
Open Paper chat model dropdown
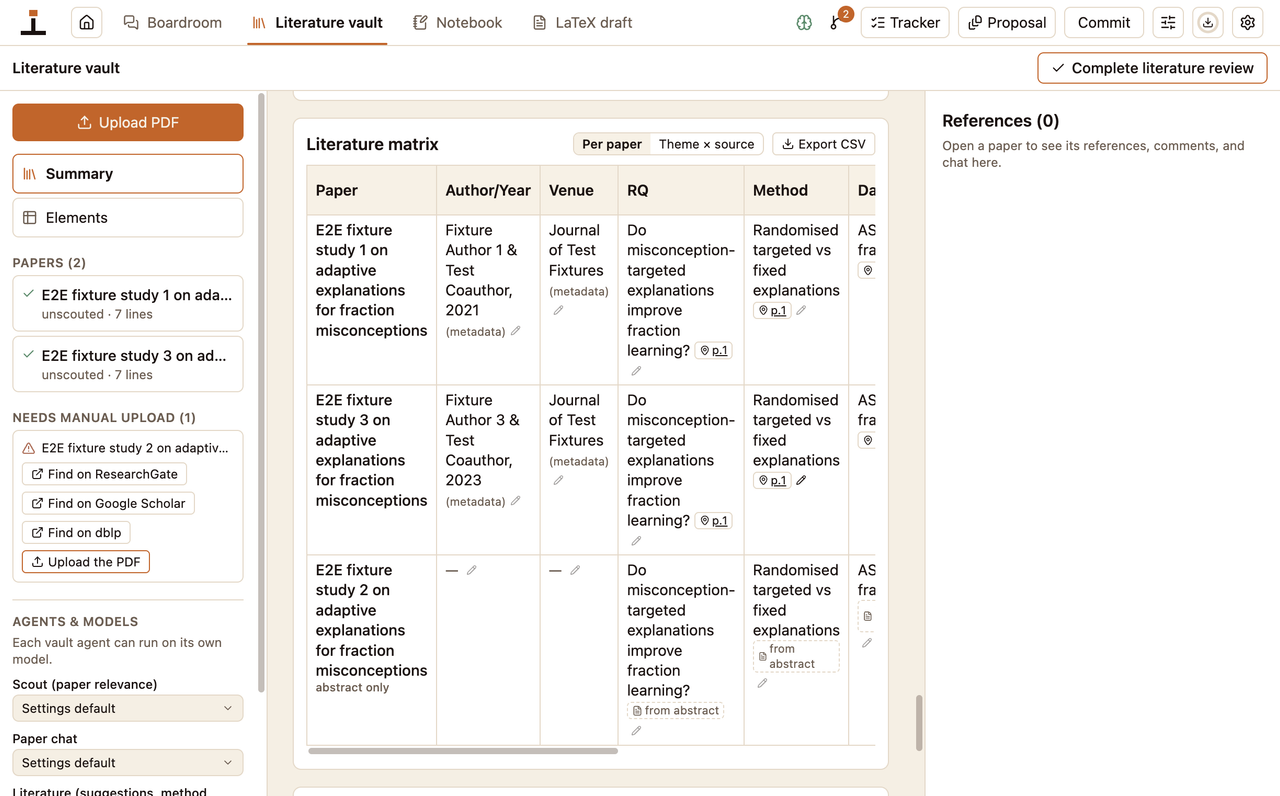[x=128, y=762]
